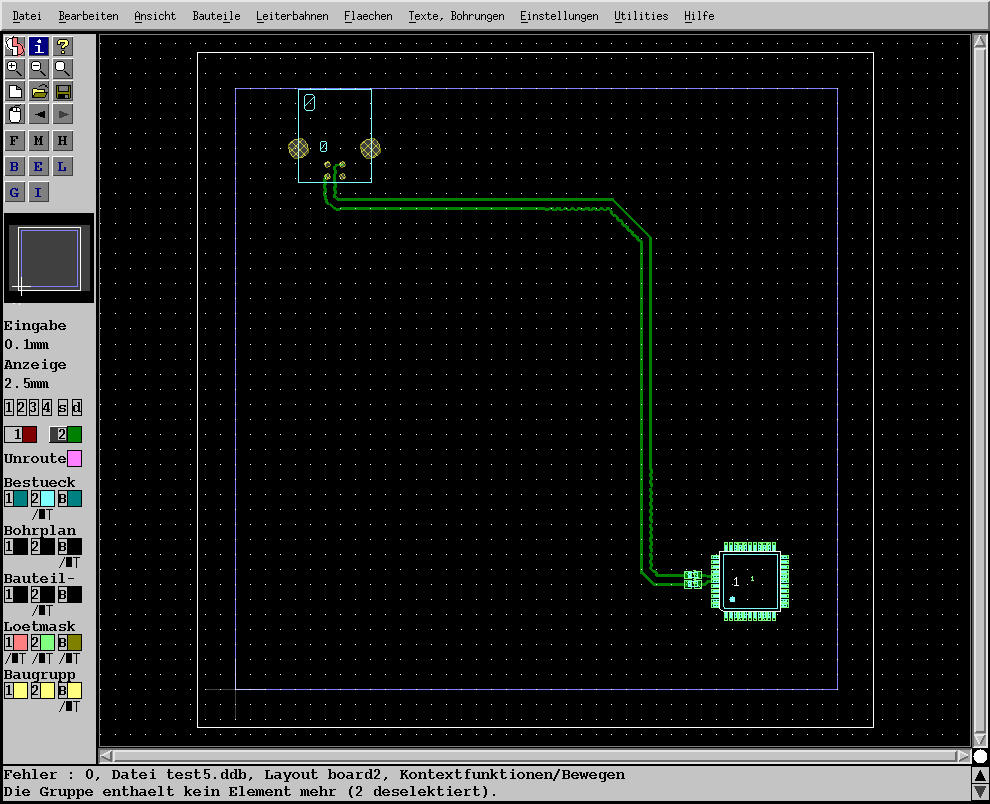Click the M toolbar button
Viewport: 990px width, 804px height.
39,141
